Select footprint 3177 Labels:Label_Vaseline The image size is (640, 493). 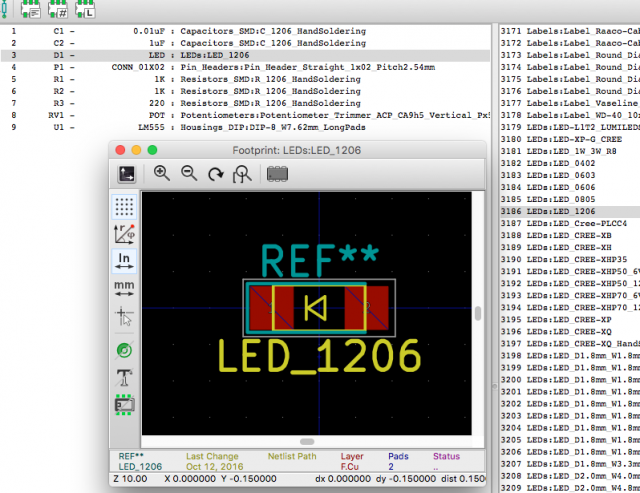[x=570, y=103]
